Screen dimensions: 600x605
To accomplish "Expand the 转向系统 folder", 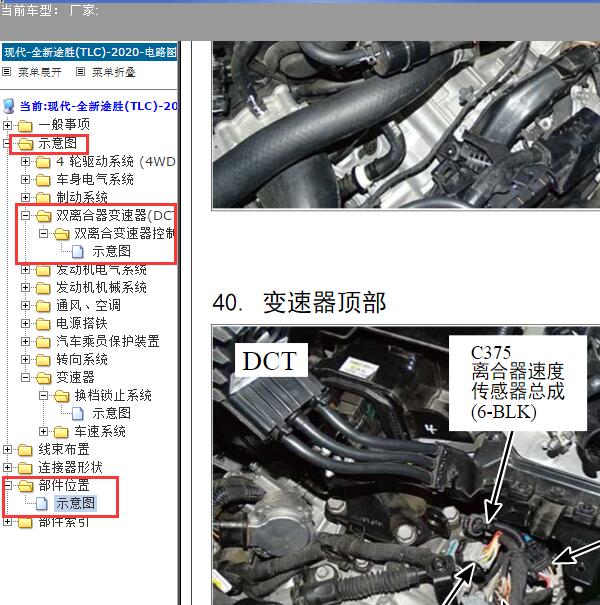I will point(25,360).
